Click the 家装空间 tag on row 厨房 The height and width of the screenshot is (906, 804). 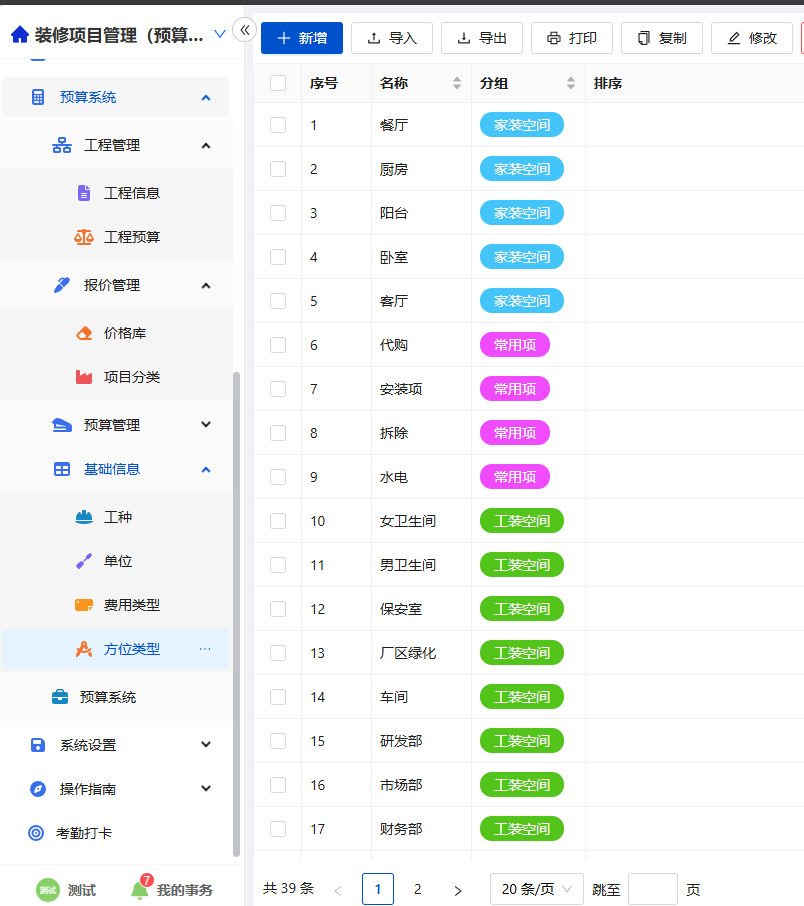click(521, 168)
